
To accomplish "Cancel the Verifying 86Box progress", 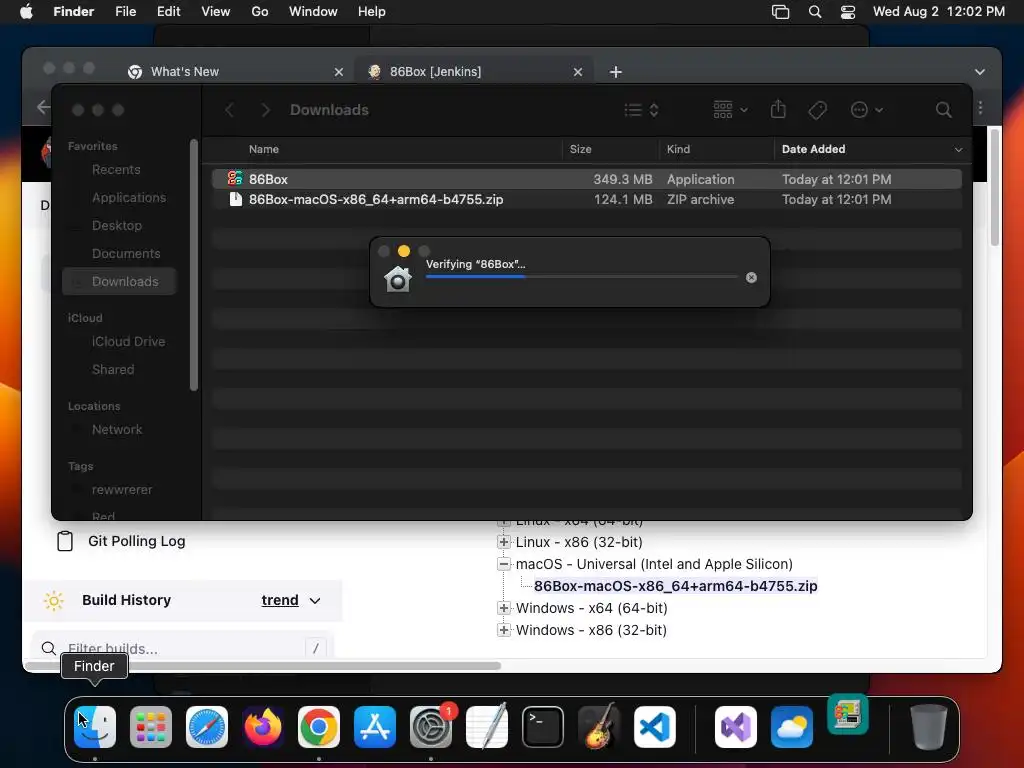I will [751, 278].
